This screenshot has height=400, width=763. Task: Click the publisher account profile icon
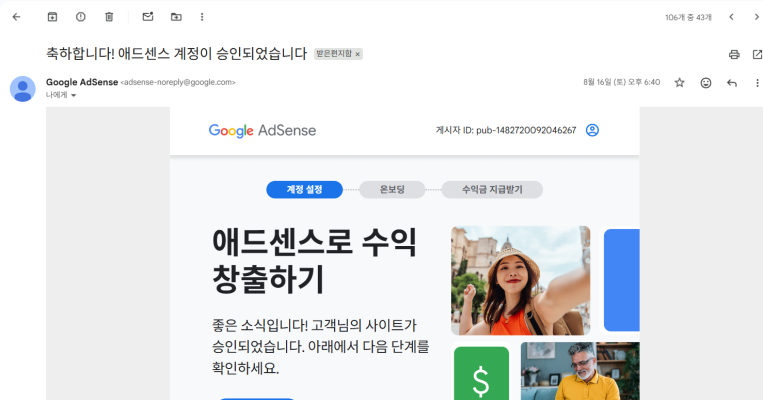click(592, 130)
